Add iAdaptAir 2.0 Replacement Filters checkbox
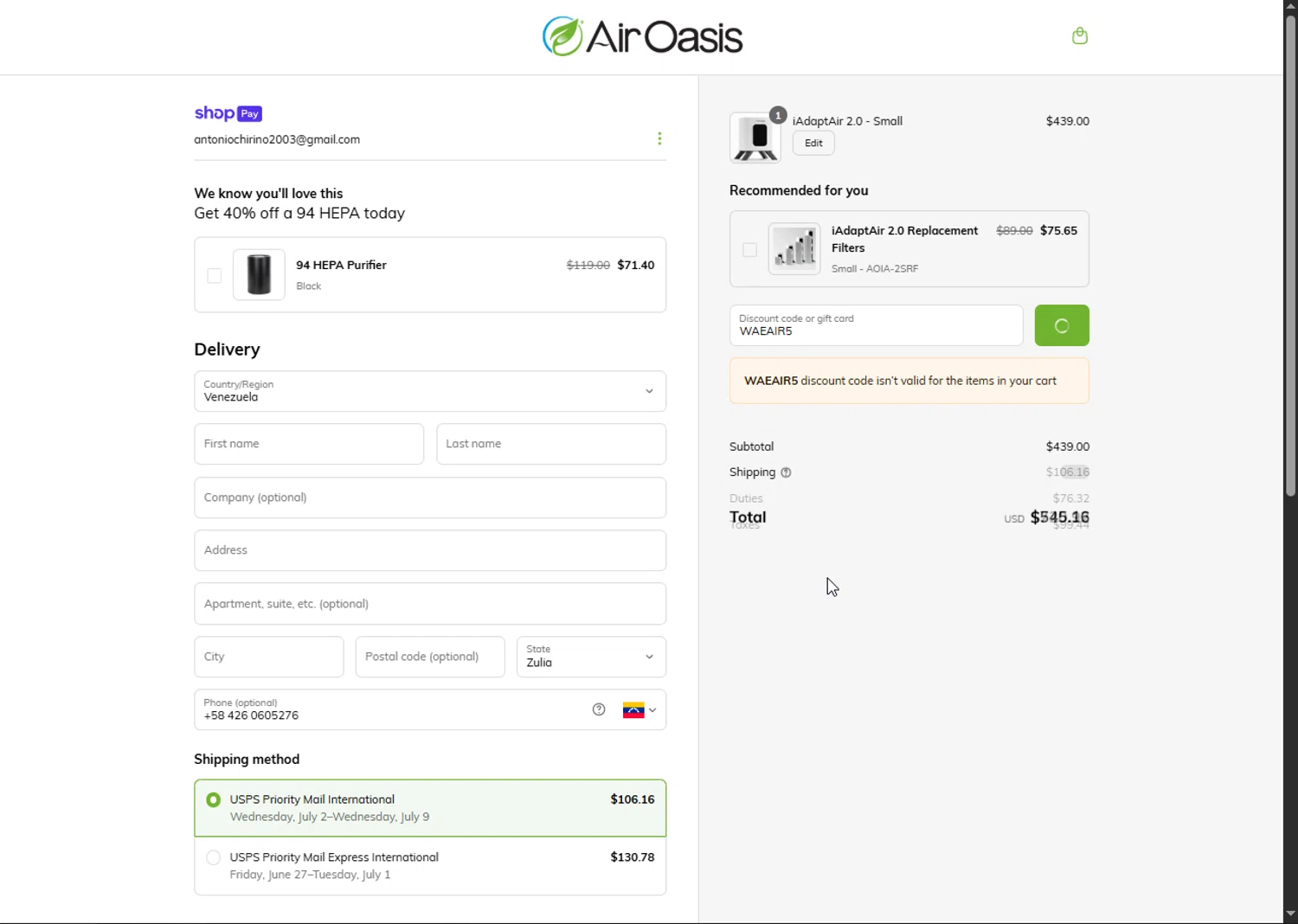This screenshot has height=924, width=1298. pyautogui.click(x=749, y=249)
